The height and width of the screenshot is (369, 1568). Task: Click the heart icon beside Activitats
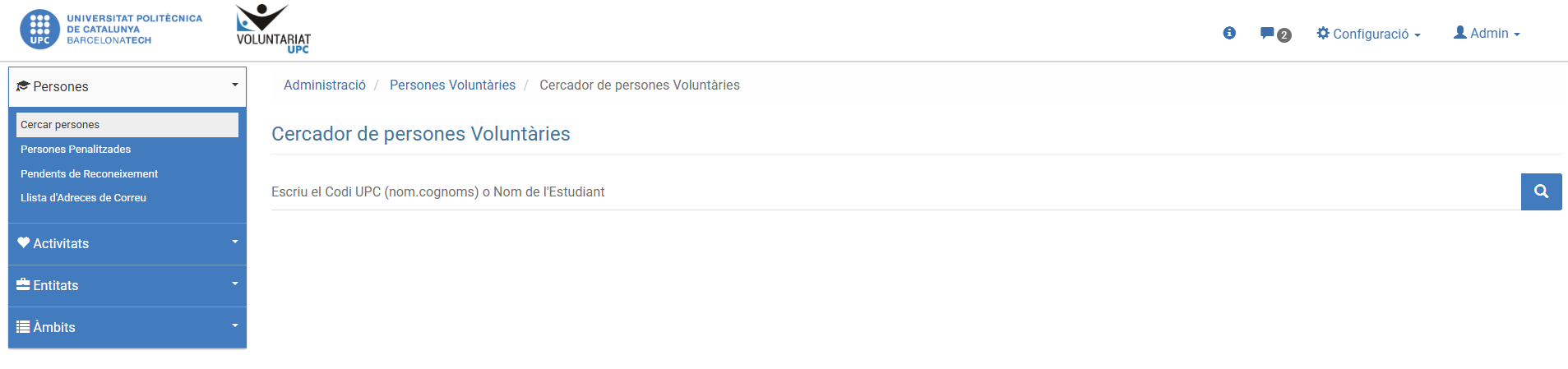pos(23,242)
